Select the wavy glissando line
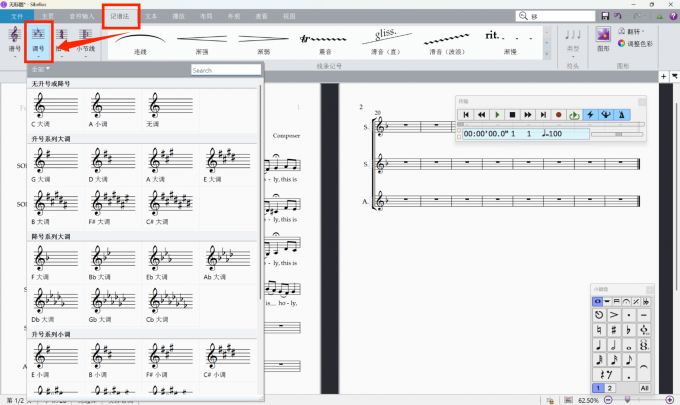The height and width of the screenshot is (405, 680). (447, 43)
